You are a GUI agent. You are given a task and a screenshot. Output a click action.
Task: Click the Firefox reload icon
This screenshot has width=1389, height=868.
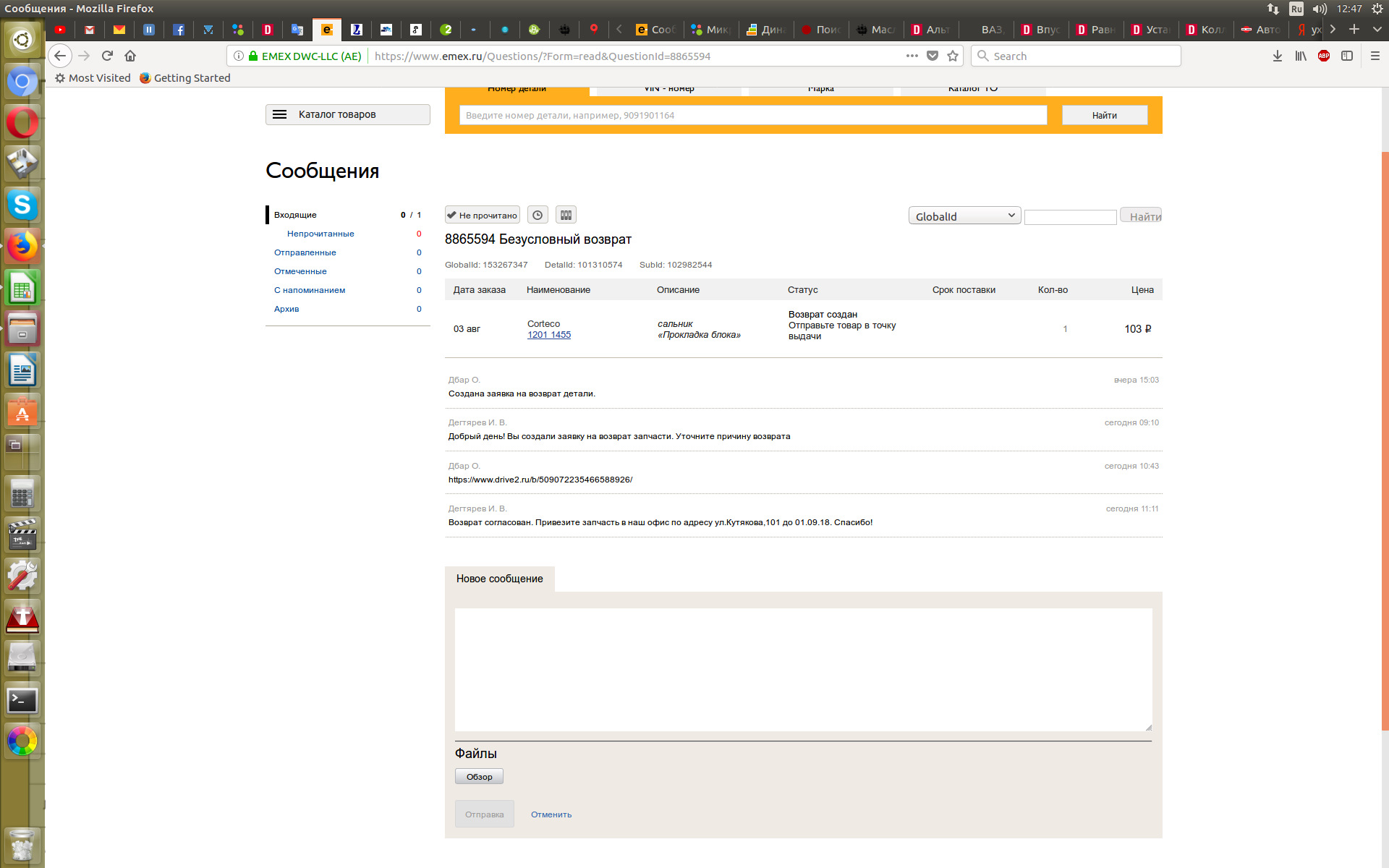click(x=107, y=56)
